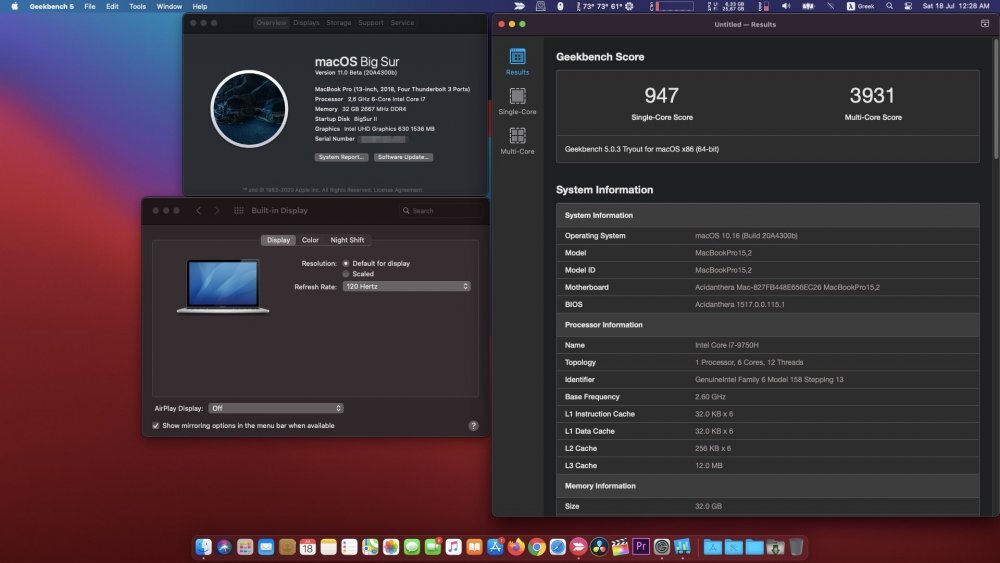Viewport: 1000px width, 563px height.
Task: Open Finder from the Dock
Action: point(203,547)
